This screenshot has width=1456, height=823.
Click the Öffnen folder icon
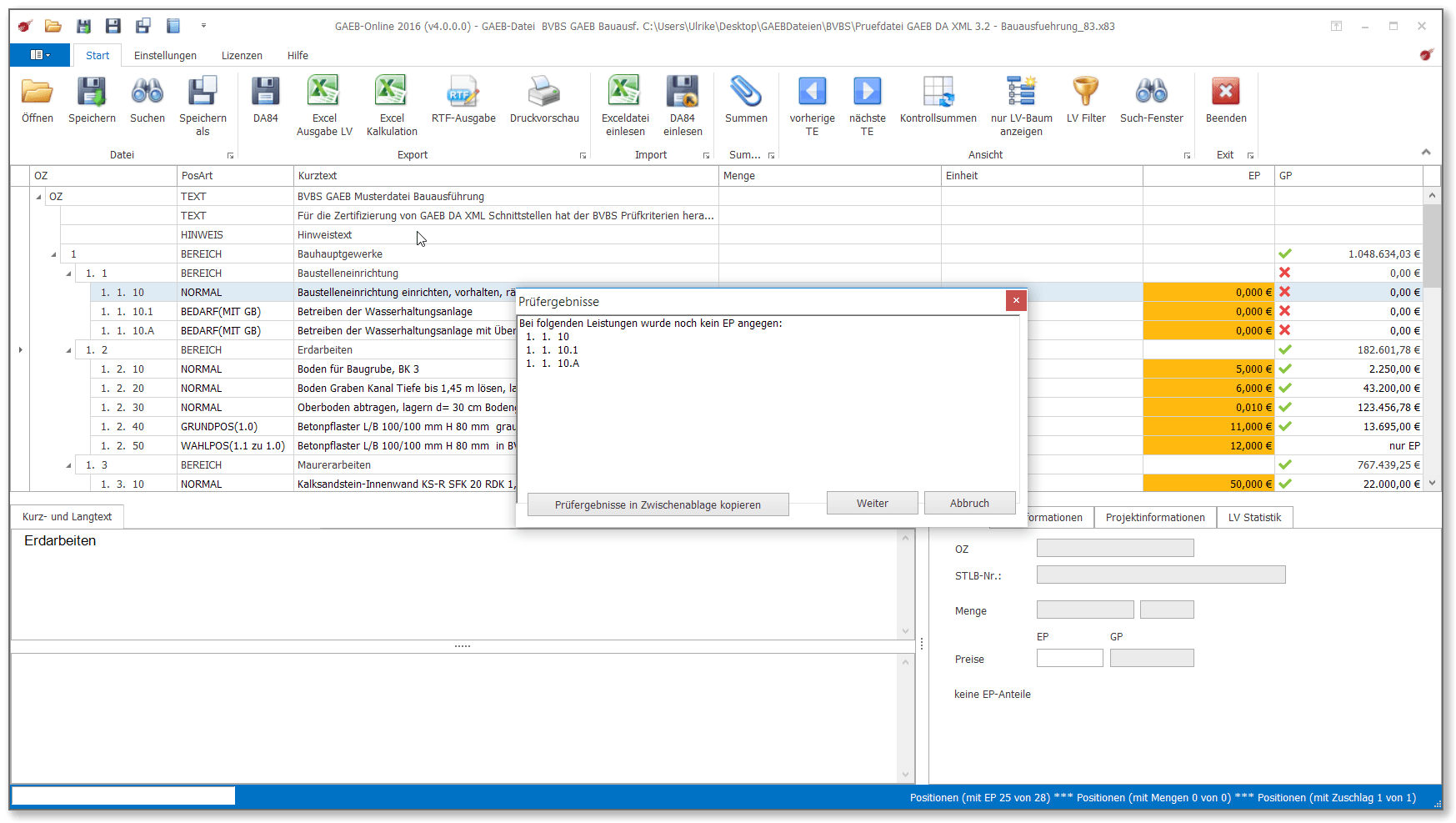click(x=37, y=92)
